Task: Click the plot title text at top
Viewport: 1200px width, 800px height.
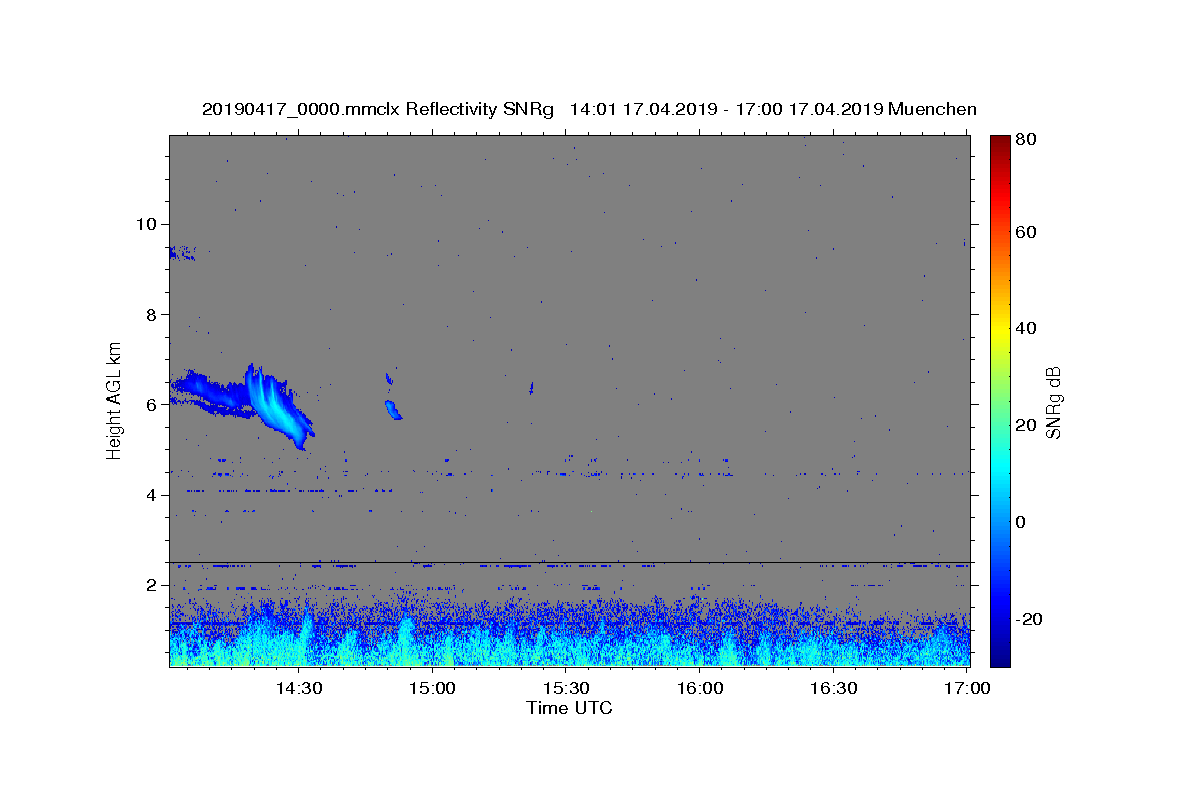Action: click(x=589, y=109)
